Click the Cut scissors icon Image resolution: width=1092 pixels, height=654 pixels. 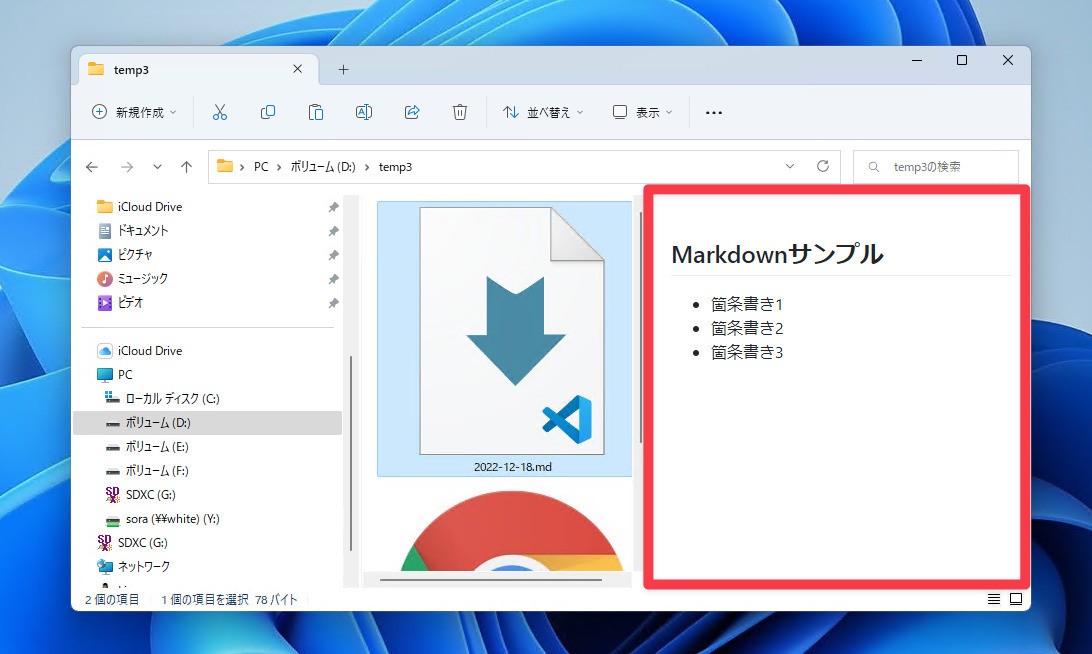coord(220,112)
